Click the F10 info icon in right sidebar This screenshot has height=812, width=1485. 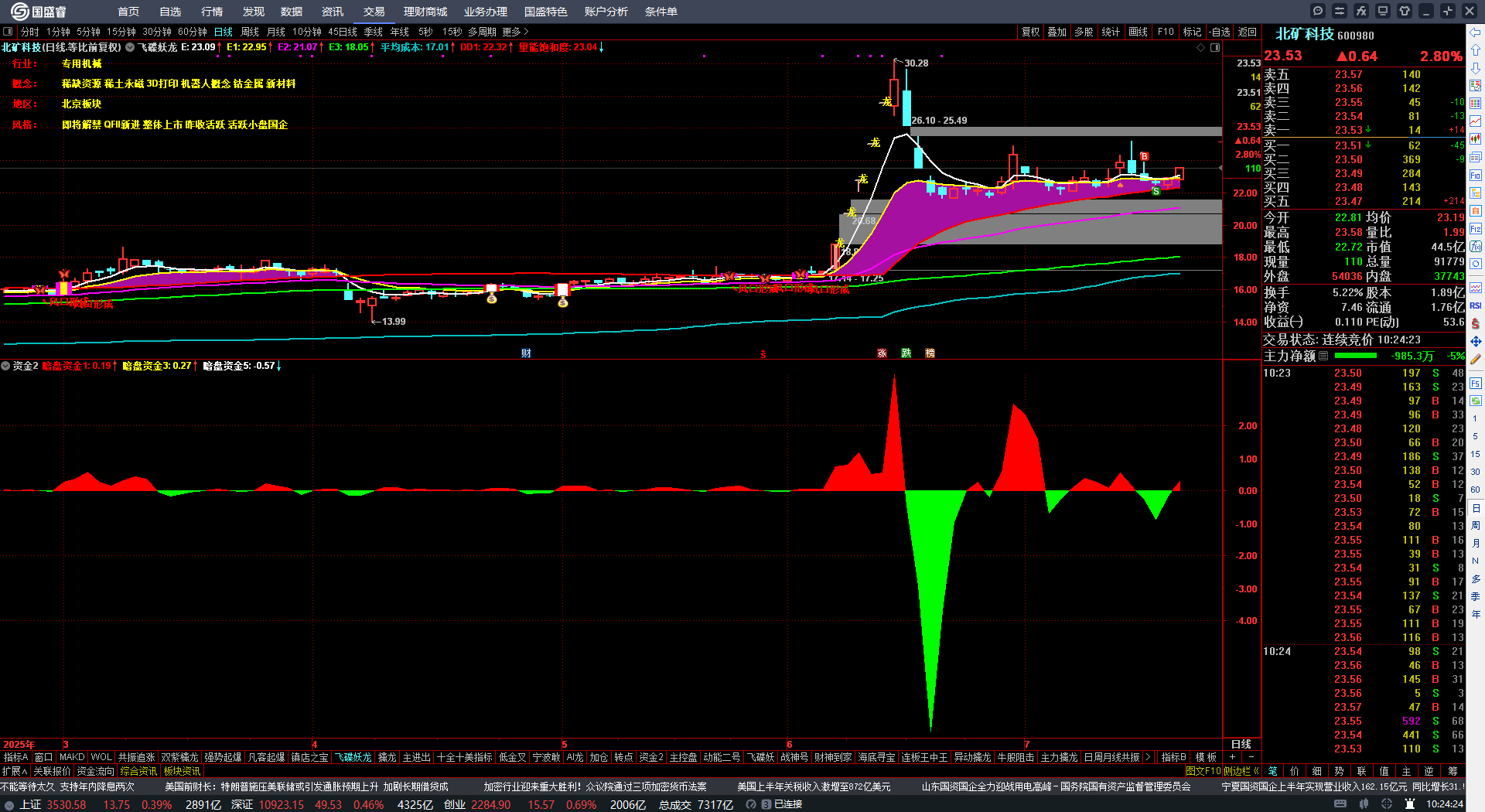(1476, 176)
